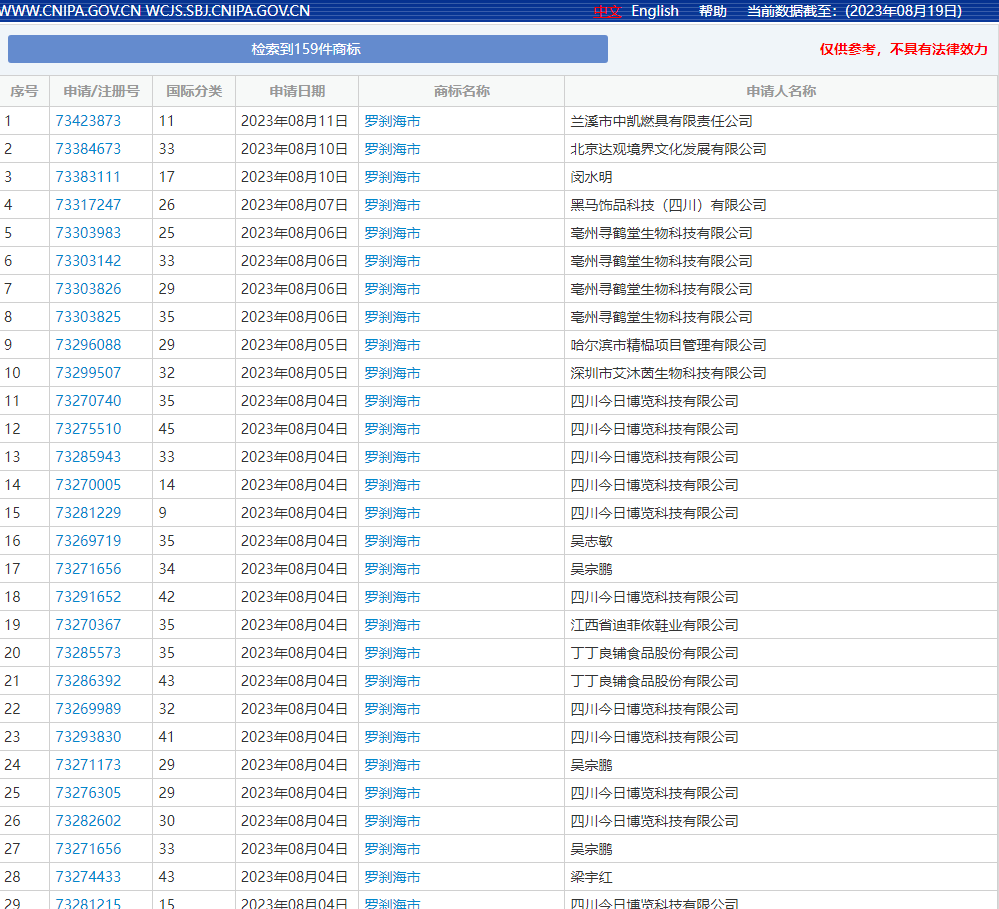Open registration number 73270740

pos(88,401)
